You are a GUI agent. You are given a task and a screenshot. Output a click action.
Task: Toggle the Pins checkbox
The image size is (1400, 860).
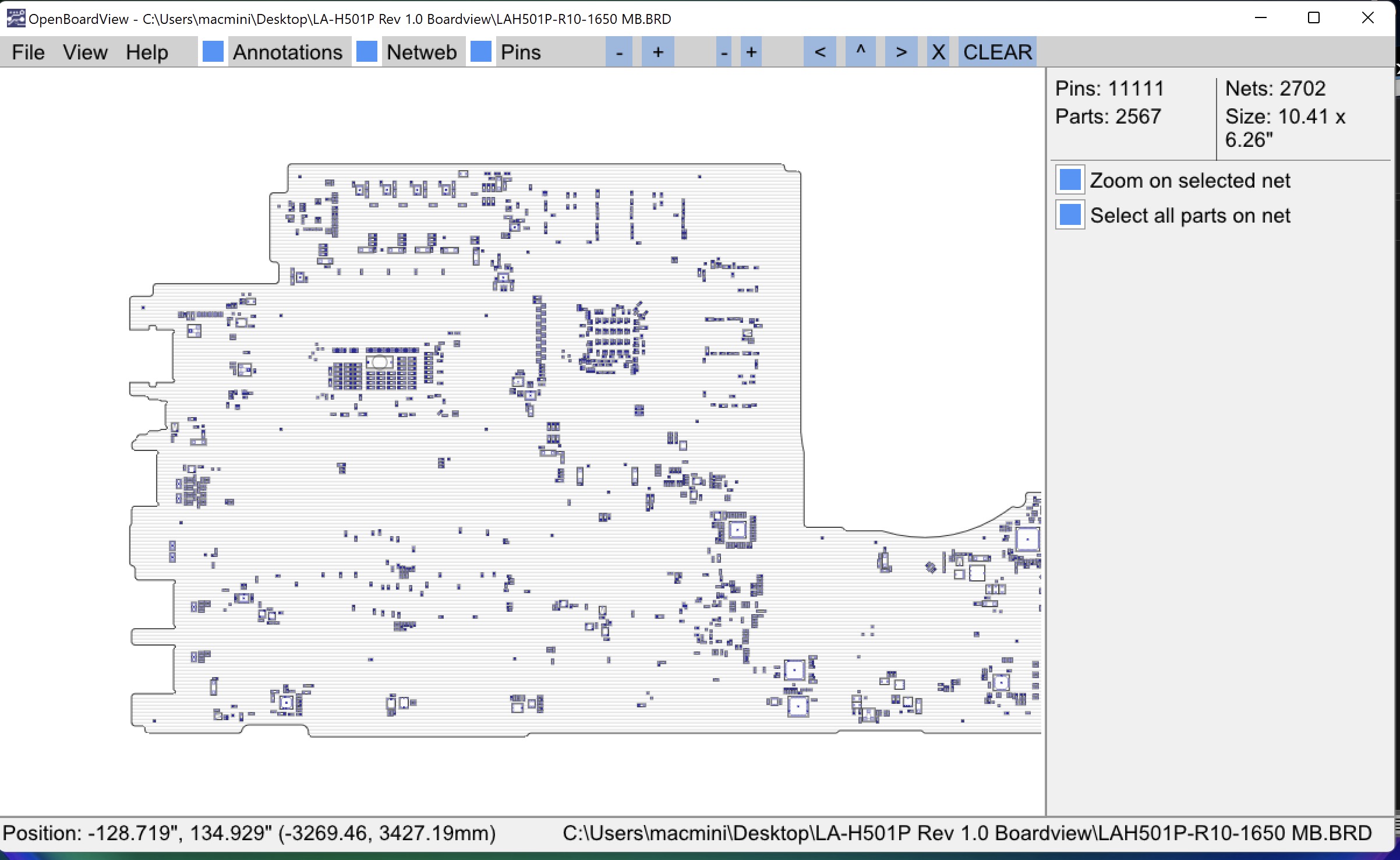481,52
